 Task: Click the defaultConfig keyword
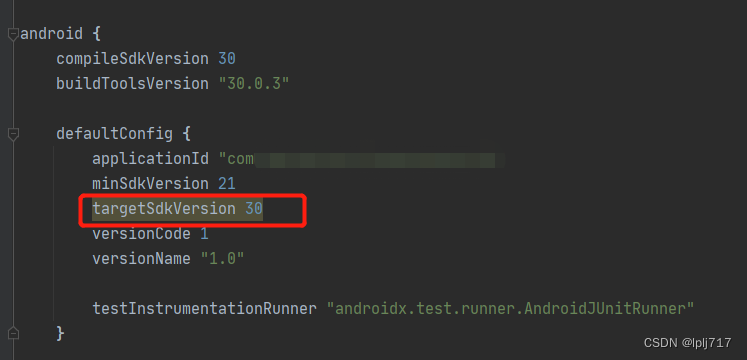[114, 134]
